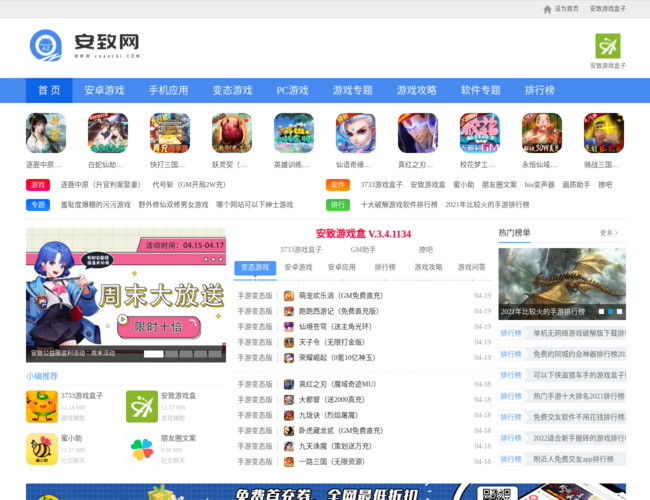Viewport: 650px width, 500px height.
Task: Open the 白蛇仙劫 game icon
Action: coord(107,133)
